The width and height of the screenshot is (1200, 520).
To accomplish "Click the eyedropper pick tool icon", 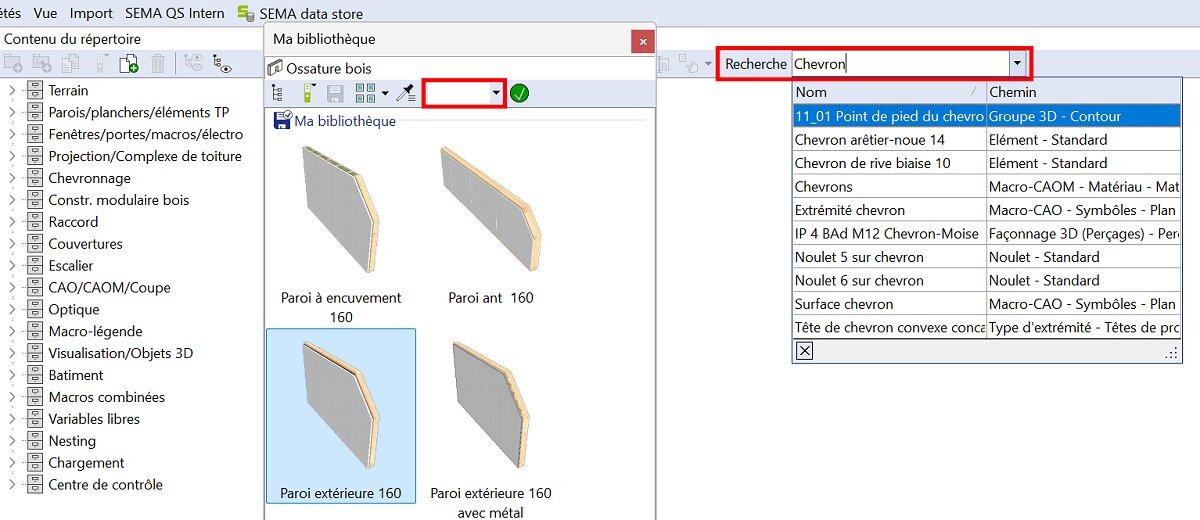I will click(405, 93).
